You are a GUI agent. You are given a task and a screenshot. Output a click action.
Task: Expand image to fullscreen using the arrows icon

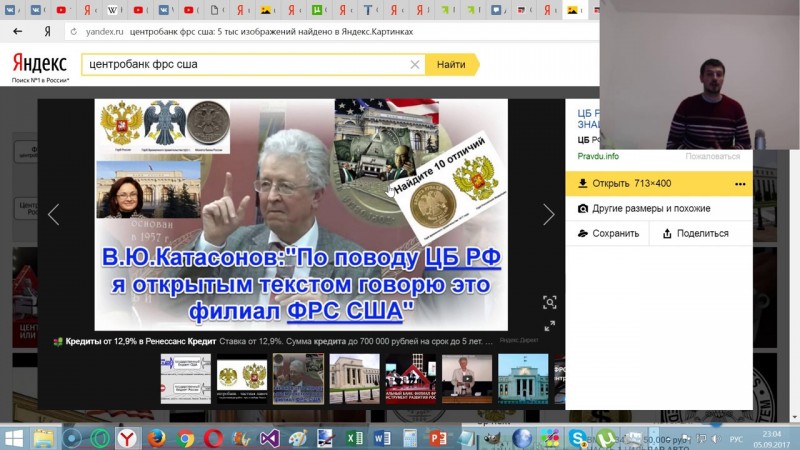tap(549, 326)
